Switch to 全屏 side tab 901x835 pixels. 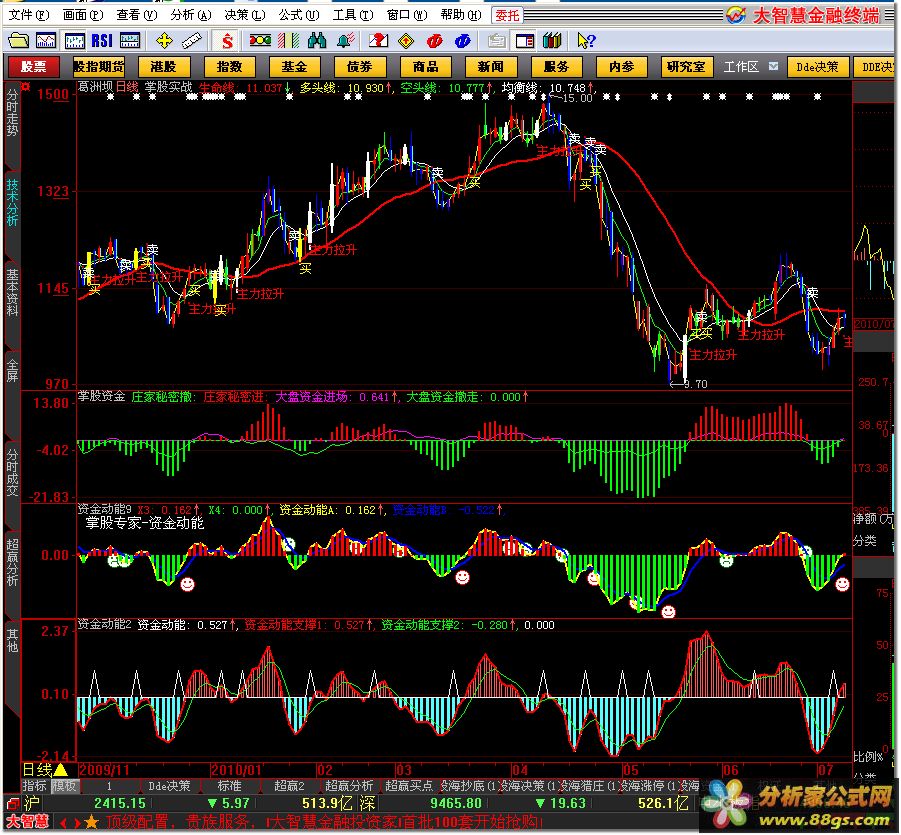coord(12,371)
